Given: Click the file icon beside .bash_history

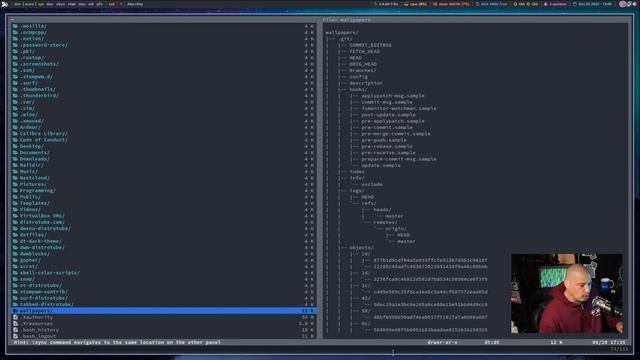Looking at the screenshot, I should coord(15,330).
